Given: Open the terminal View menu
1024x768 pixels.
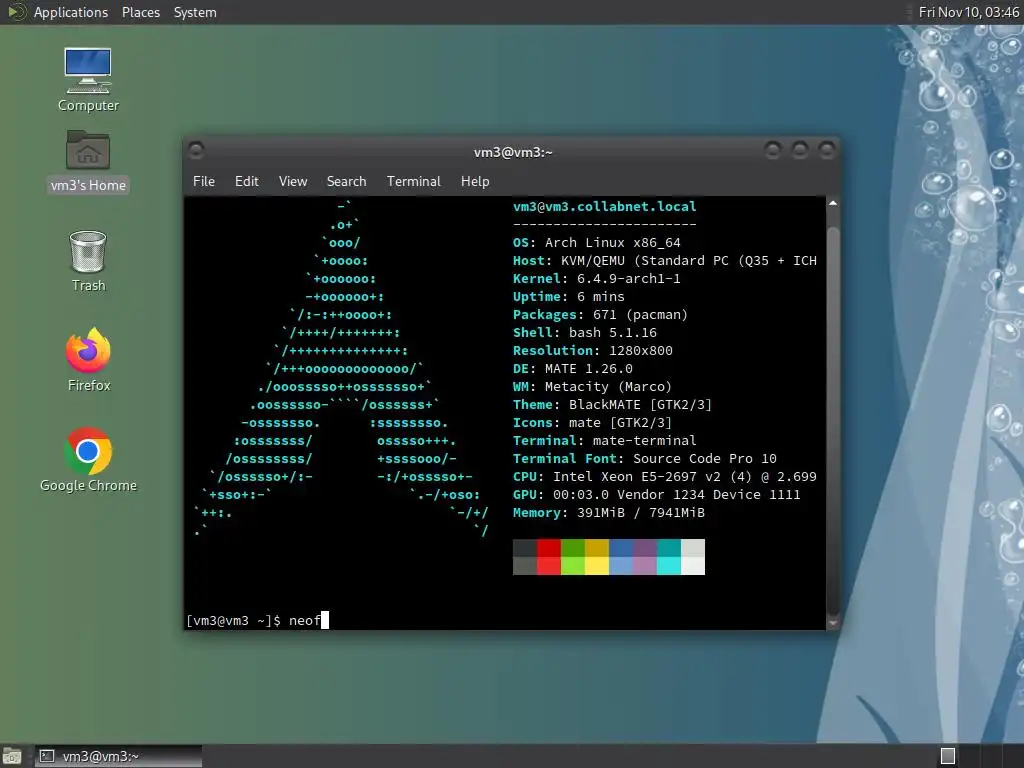Looking at the screenshot, I should [293, 181].
